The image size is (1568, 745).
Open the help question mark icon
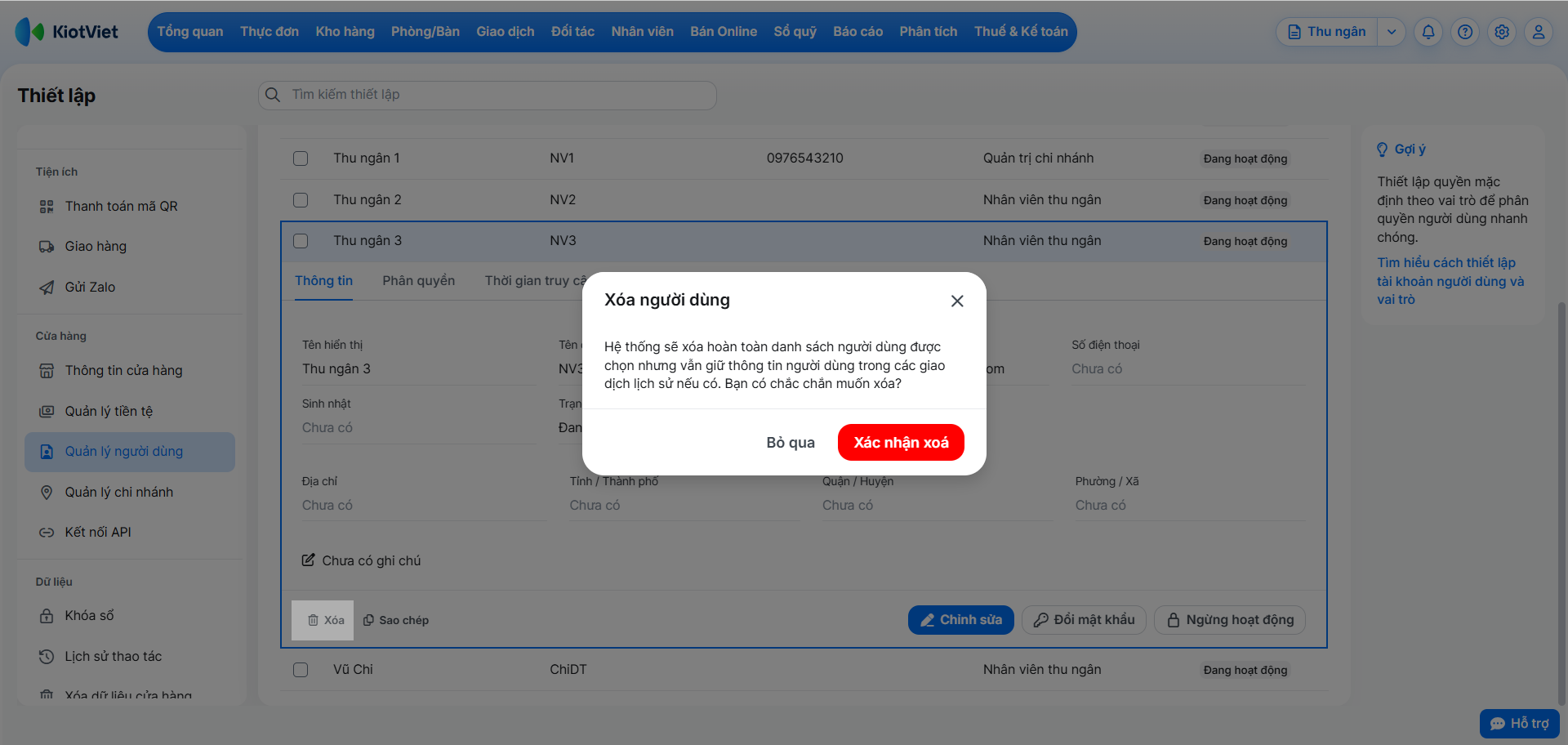tap(1465, 32)
